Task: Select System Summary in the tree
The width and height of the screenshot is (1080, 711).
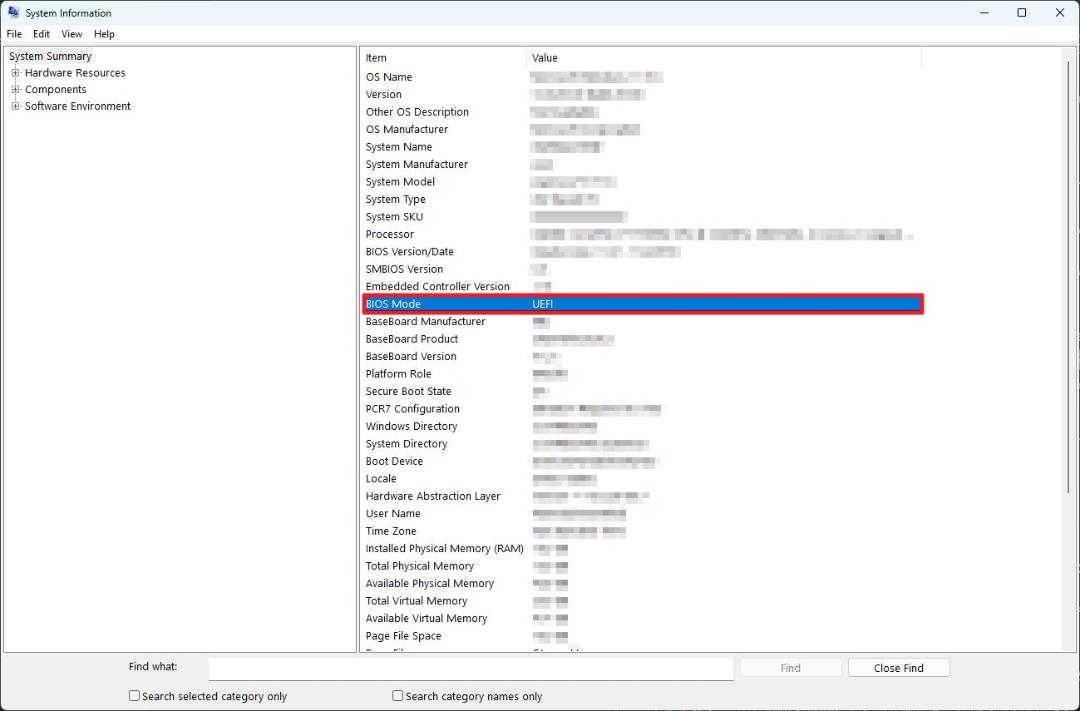Action: 50,56
